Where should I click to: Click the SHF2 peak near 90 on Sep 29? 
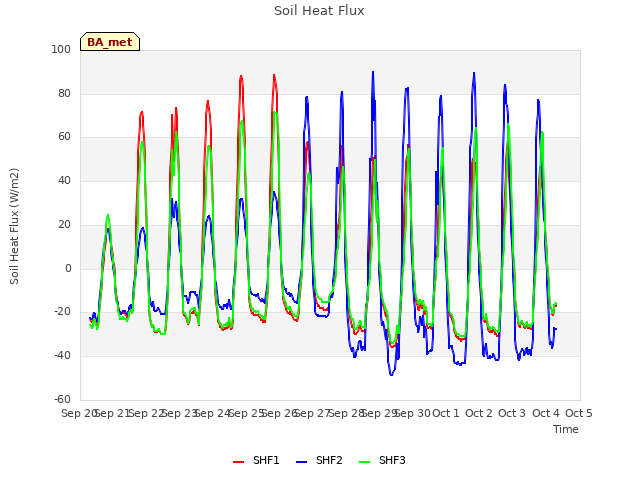[373, 72]
